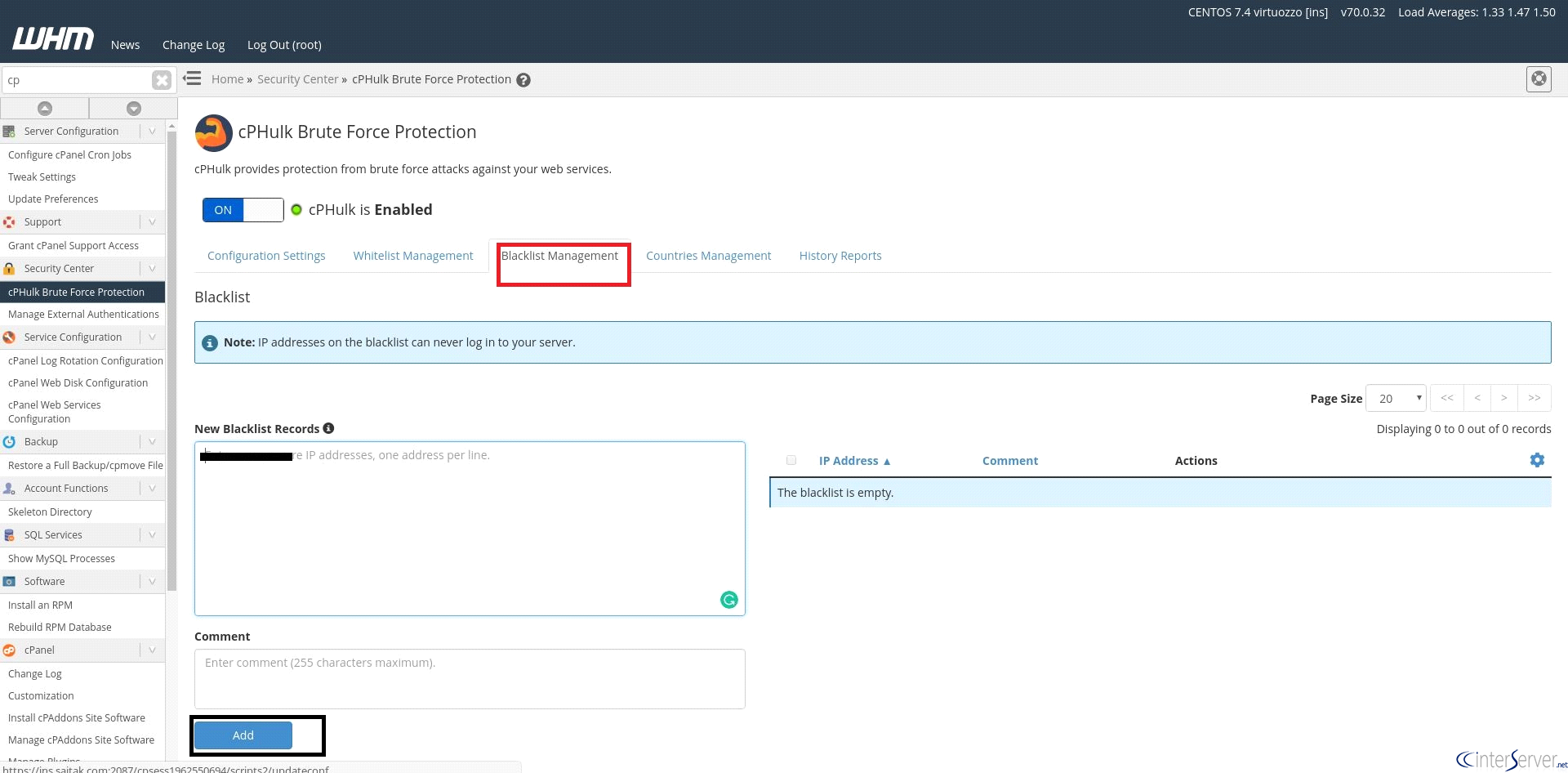Open blacklist table settings gear

point(1537,460)
